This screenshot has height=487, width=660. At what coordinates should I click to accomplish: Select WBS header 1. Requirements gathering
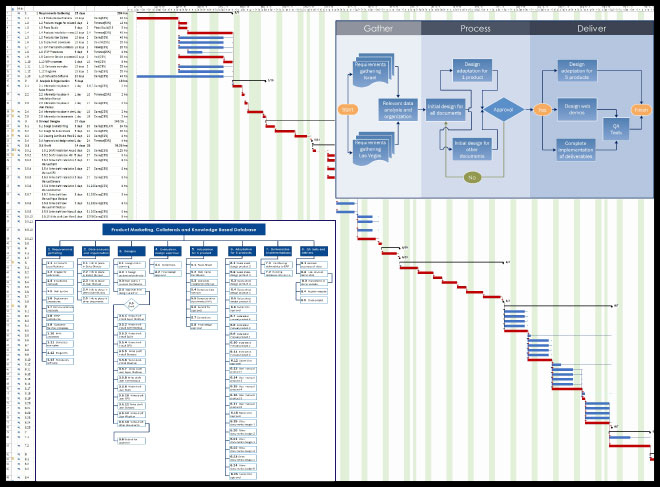pos(59,251)
